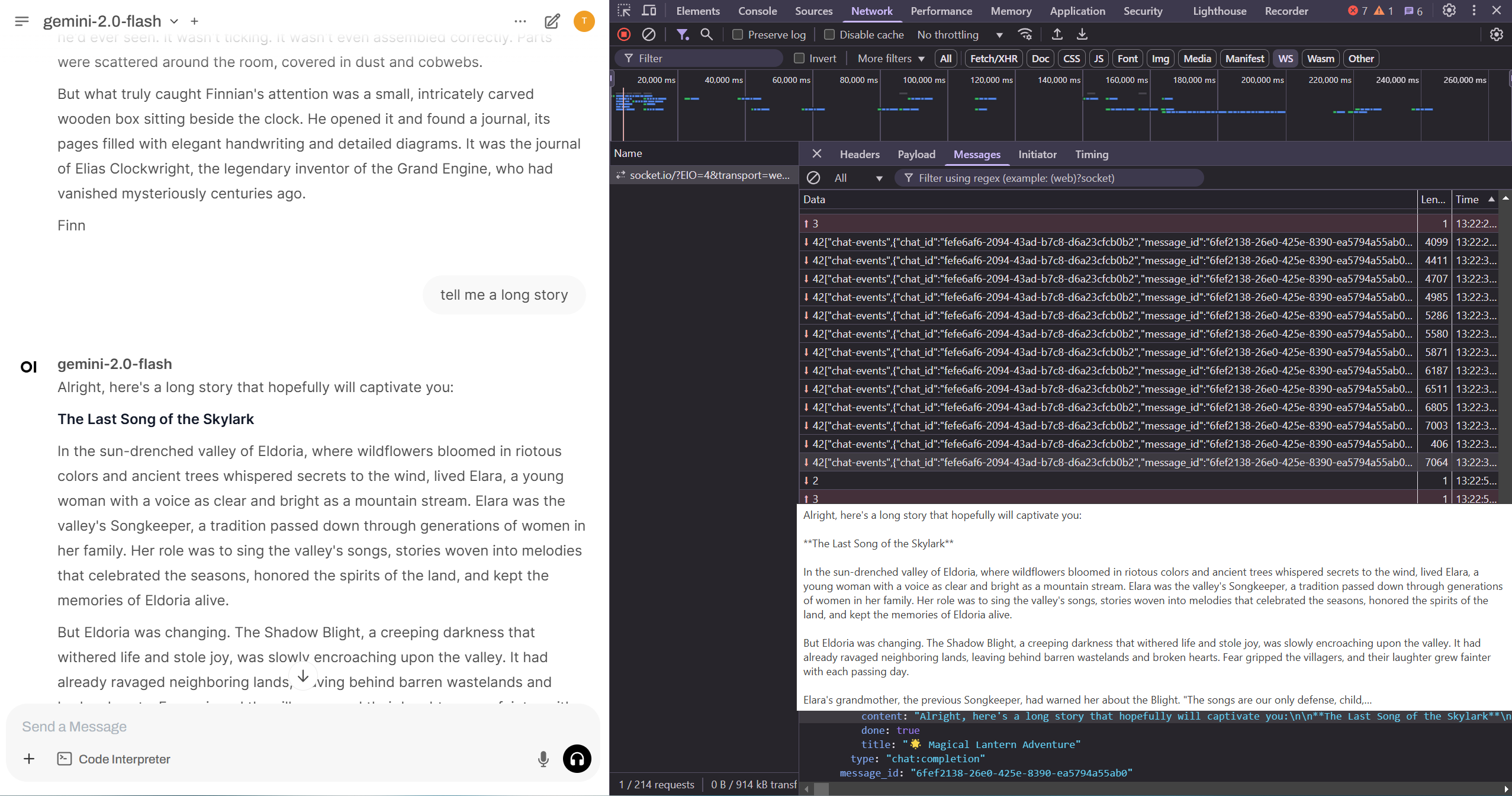This screenshot has height=796, width=1512.
Task: Open the orange user avatar menu
Action: click(x=584, y=21)
